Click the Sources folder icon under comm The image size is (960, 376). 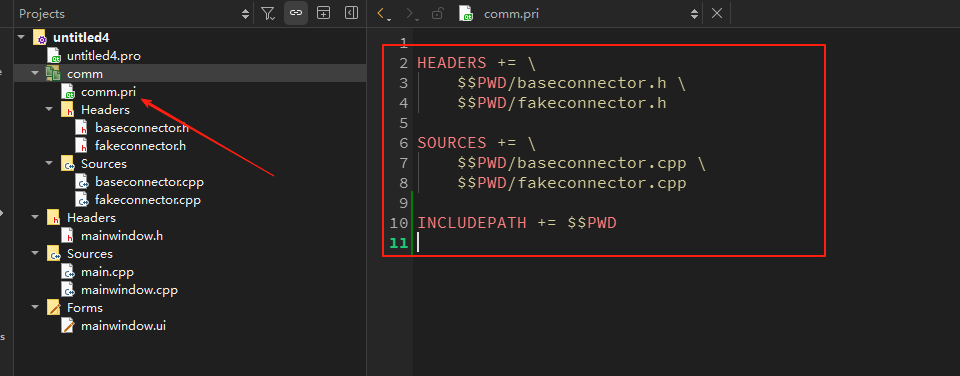coord(68,164)
